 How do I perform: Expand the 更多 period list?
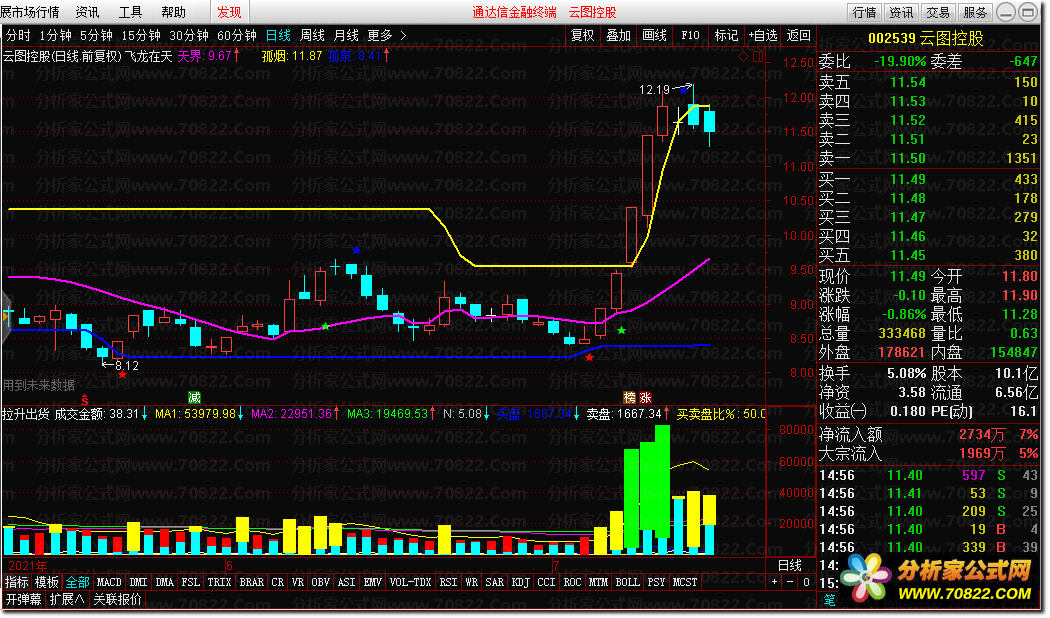(x=380, y=35)
